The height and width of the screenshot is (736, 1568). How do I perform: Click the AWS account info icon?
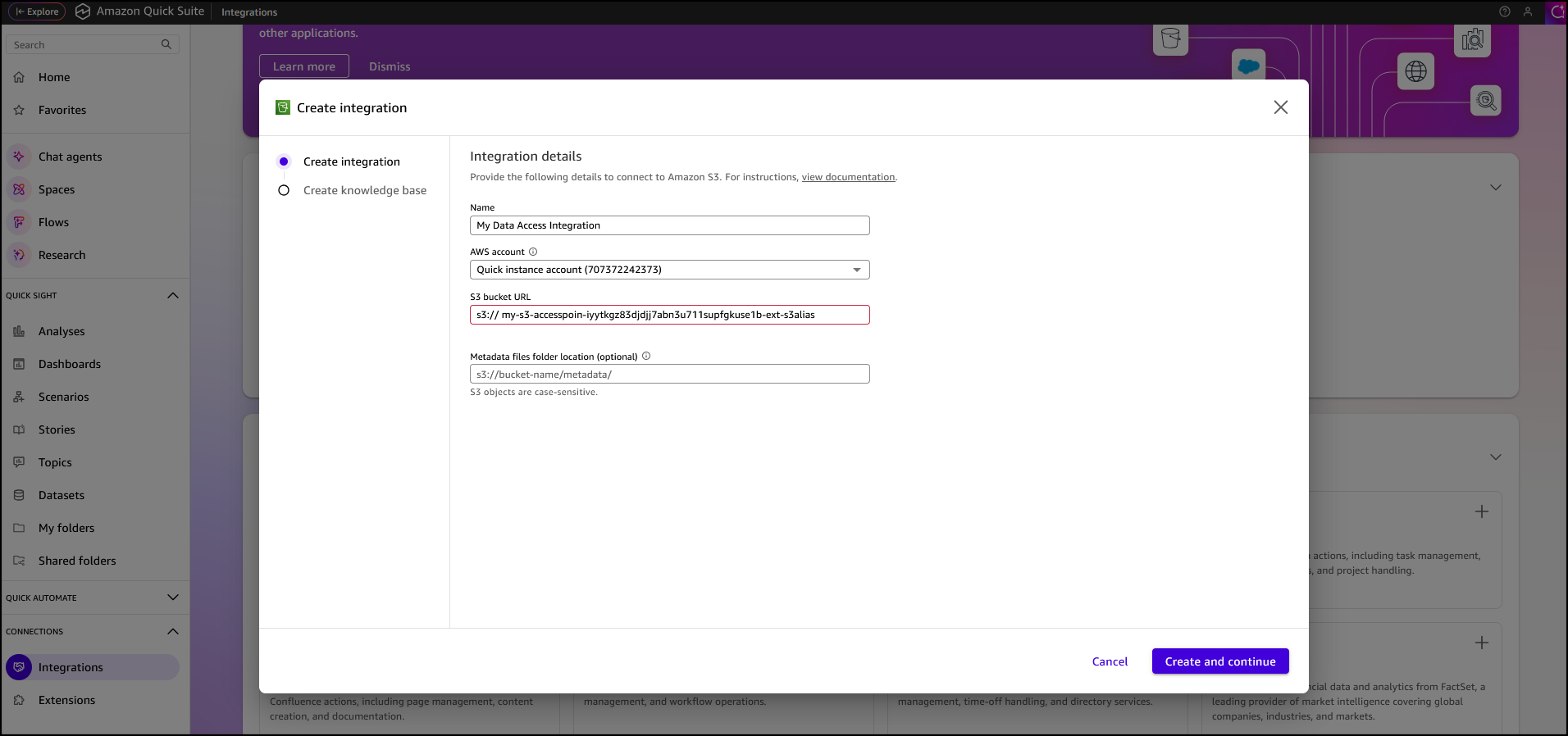pos(533,252)
